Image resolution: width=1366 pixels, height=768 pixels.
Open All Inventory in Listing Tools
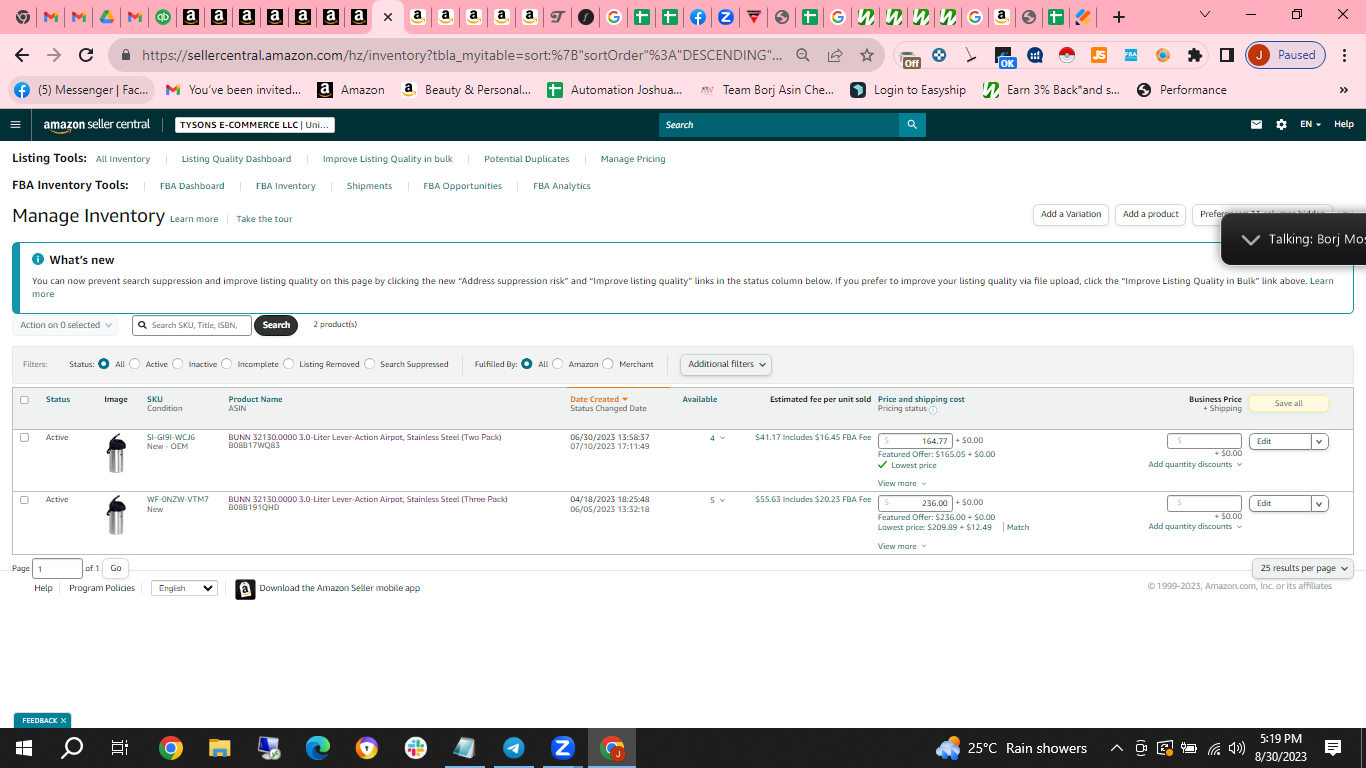click(x=123, y=159)
